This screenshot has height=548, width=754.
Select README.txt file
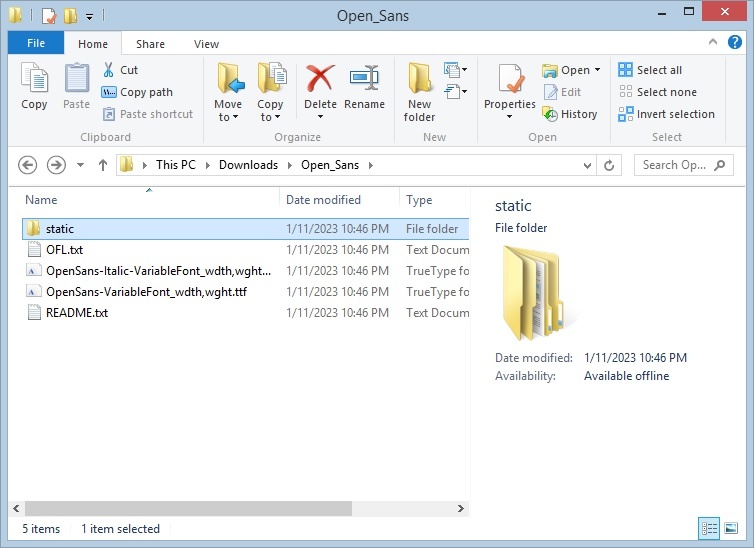(x=245, y=313)
